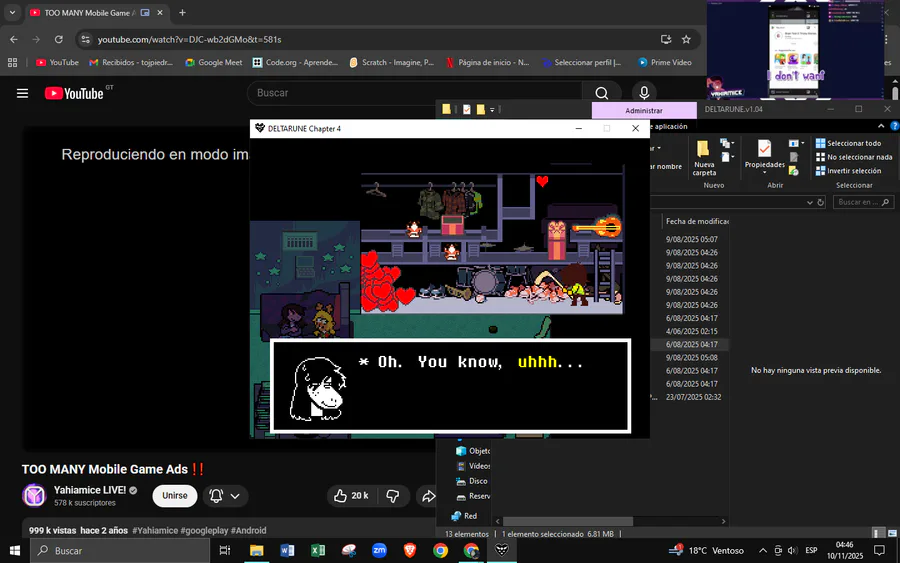Click the Chrome address bar URL
Viewport: 900px width, 563px height.
pyautogui.click(x=189, y=40)
